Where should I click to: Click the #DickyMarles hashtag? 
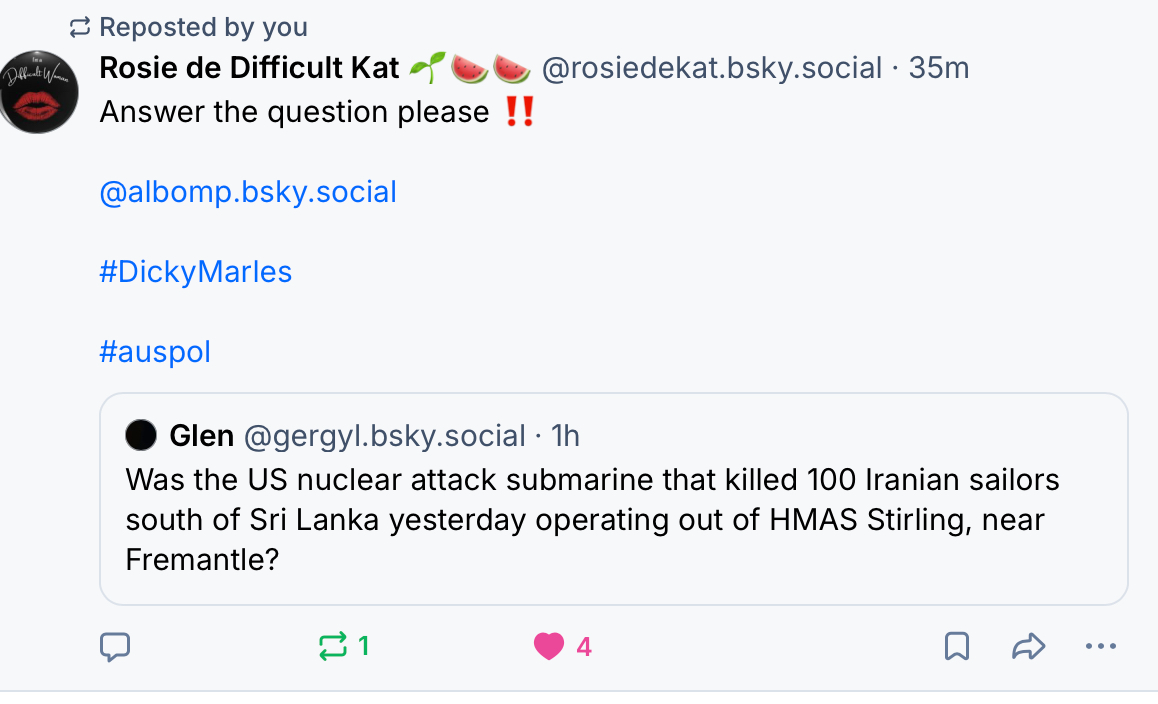click(x=196, y=272)
